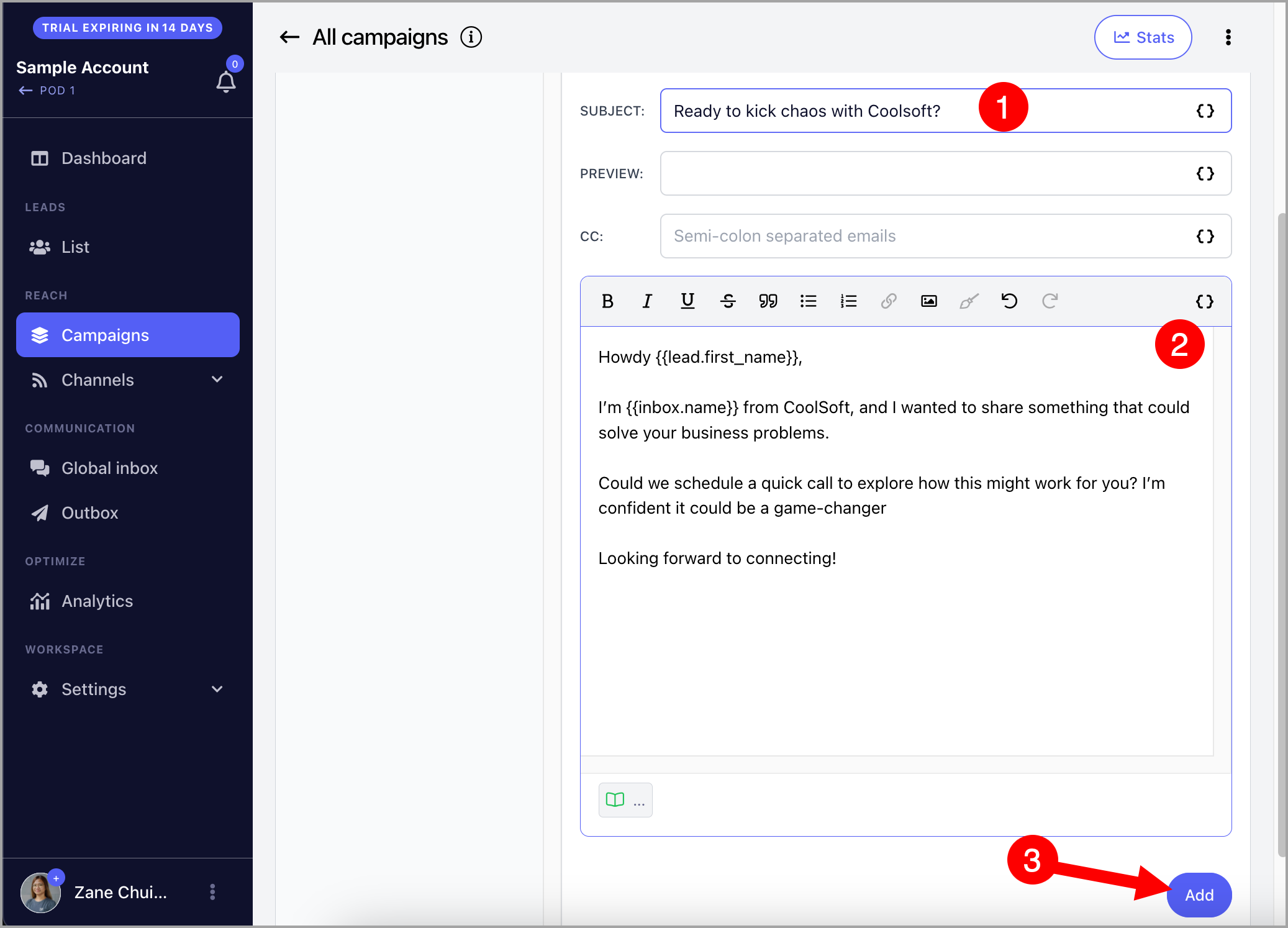
Task: Open the user menu dots beside Zane Chui
Action: (212, 892)
